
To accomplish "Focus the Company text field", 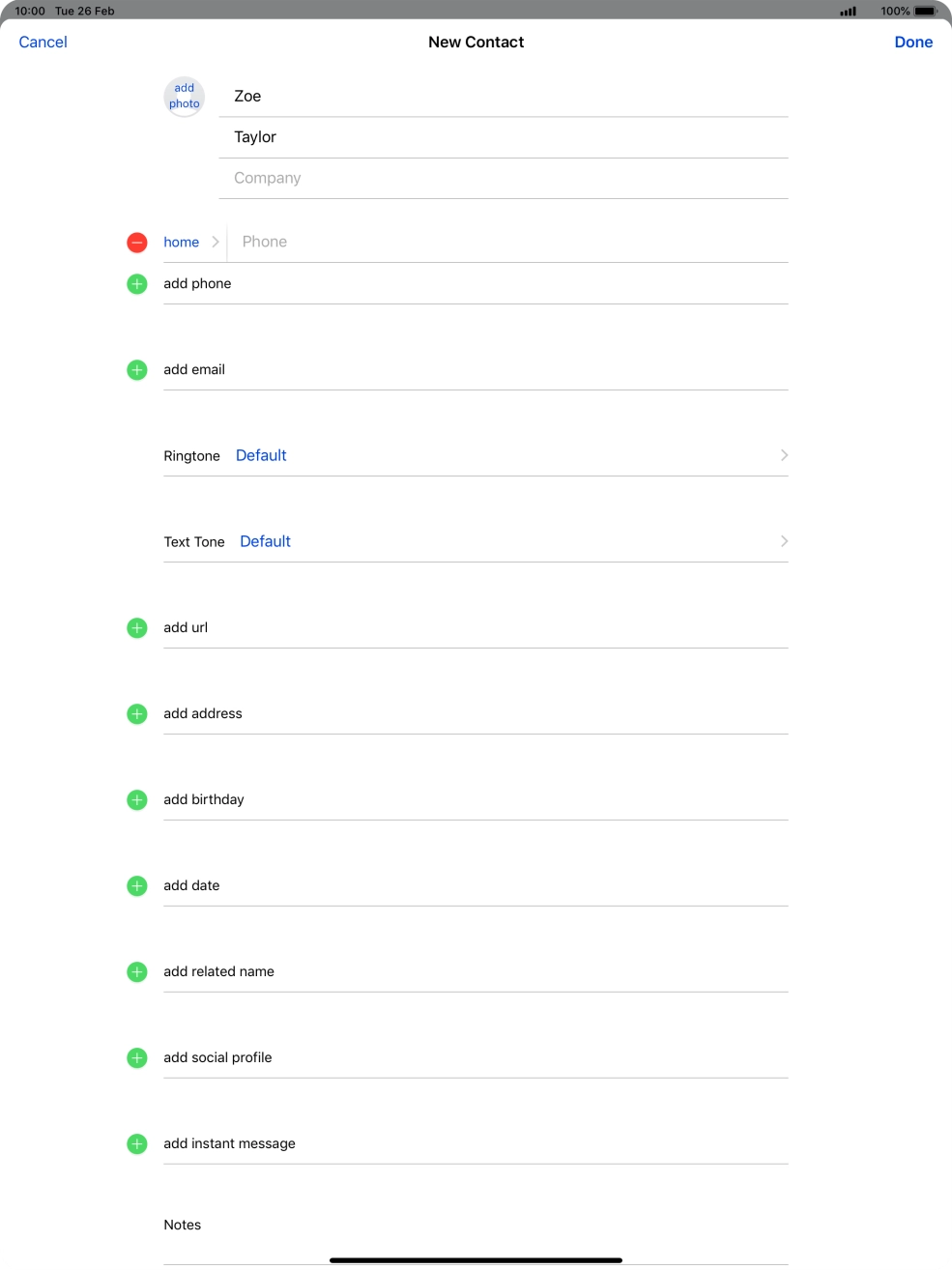I will [503, 179].
